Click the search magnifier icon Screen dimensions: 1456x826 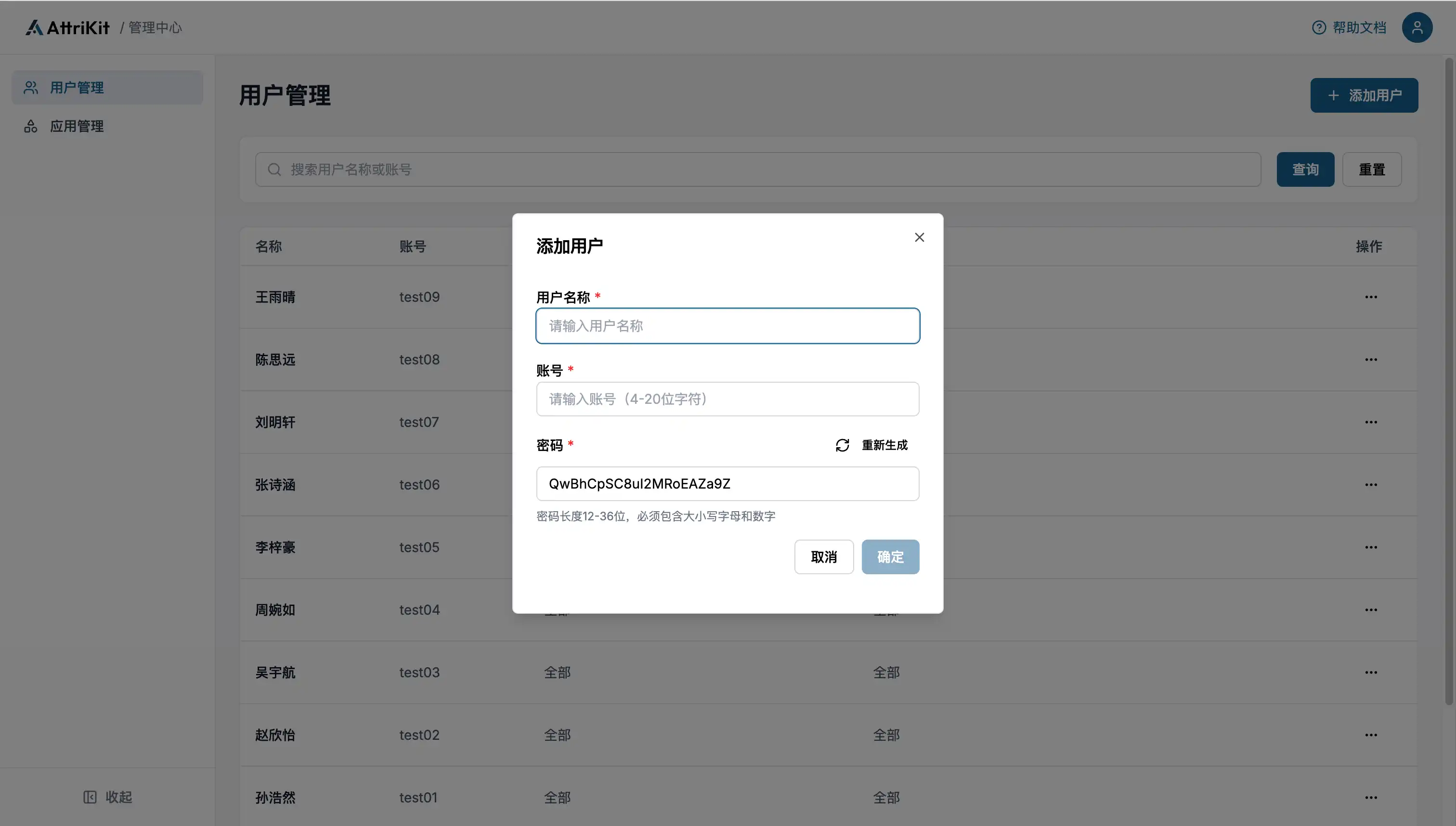[x=274, y=169]
